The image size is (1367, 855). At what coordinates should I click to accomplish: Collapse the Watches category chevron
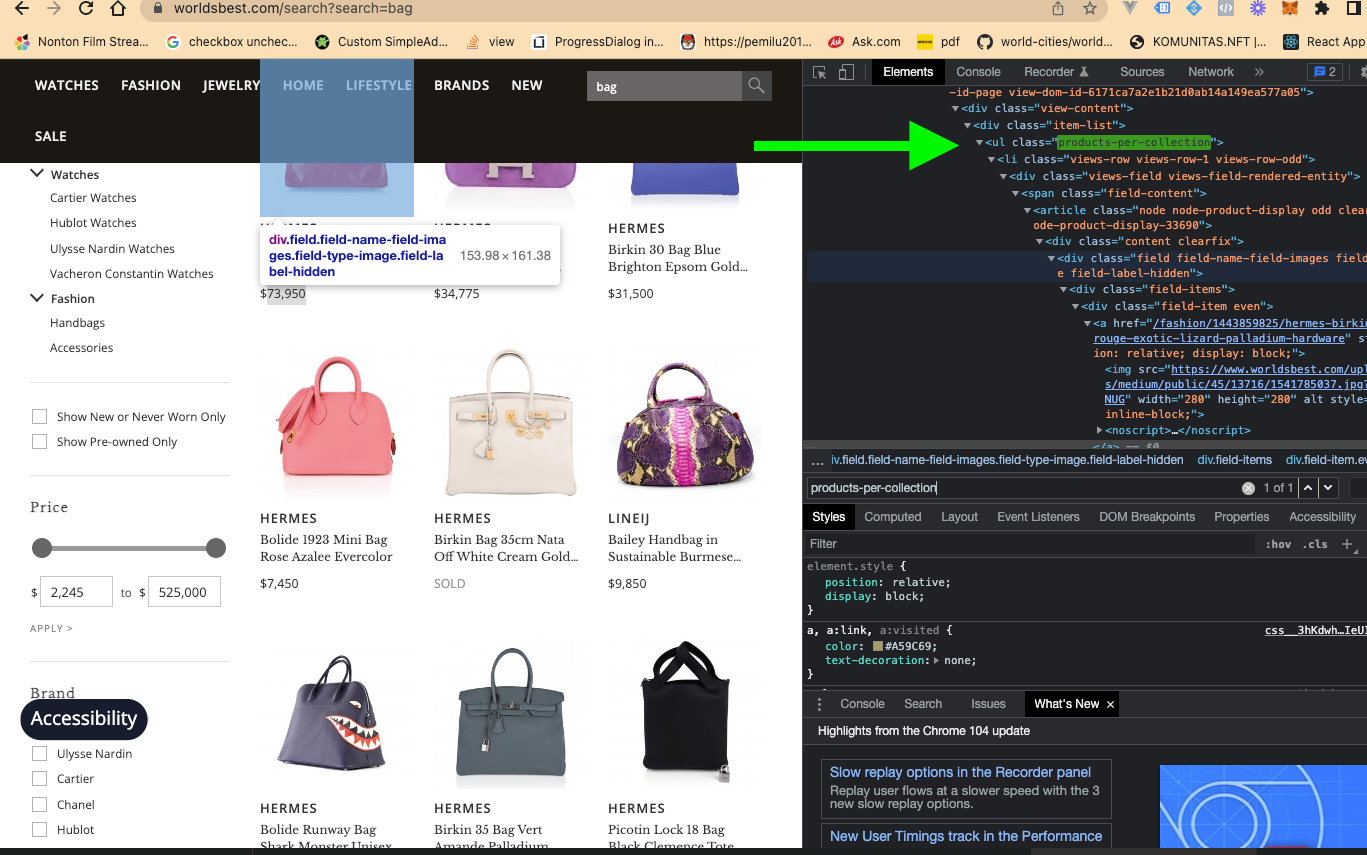(38, 174)
